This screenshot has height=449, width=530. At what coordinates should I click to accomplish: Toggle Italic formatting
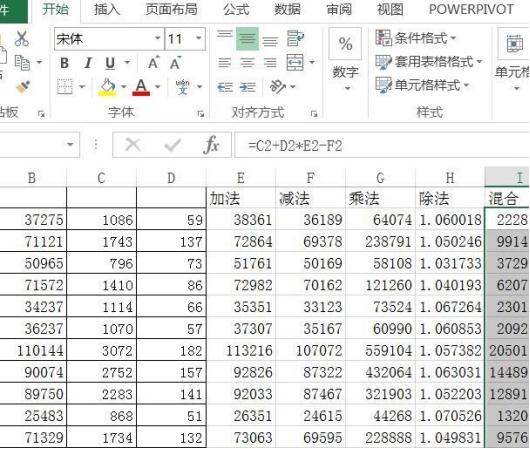coord(88,63)
